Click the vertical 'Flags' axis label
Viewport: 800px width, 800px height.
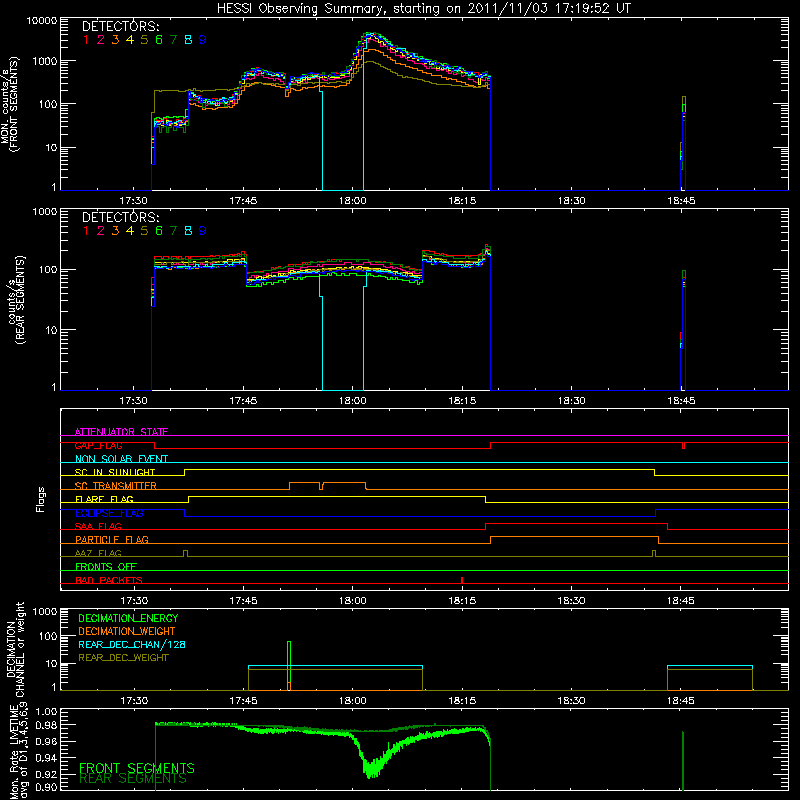pos(41,499)
